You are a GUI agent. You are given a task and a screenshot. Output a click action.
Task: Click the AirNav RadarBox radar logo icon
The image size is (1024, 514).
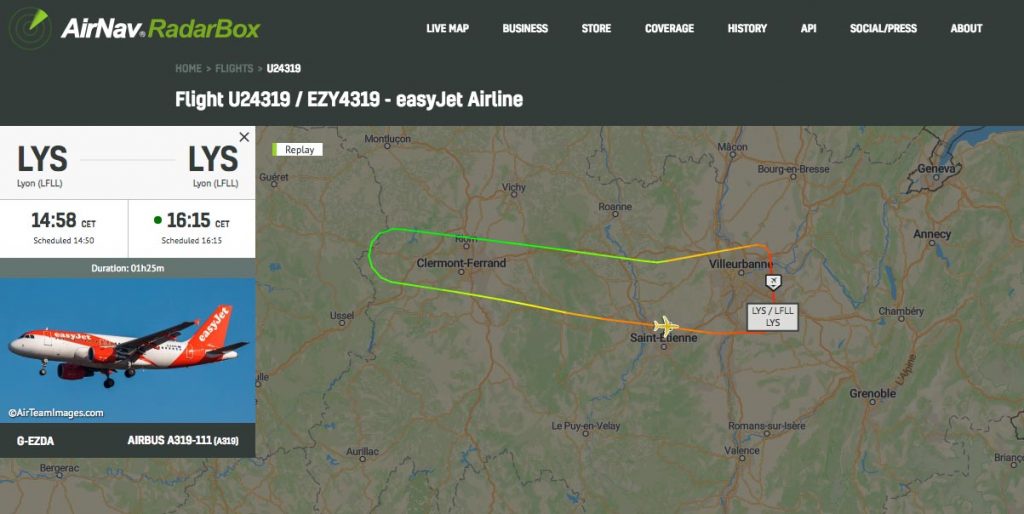[x=29, y=28]
